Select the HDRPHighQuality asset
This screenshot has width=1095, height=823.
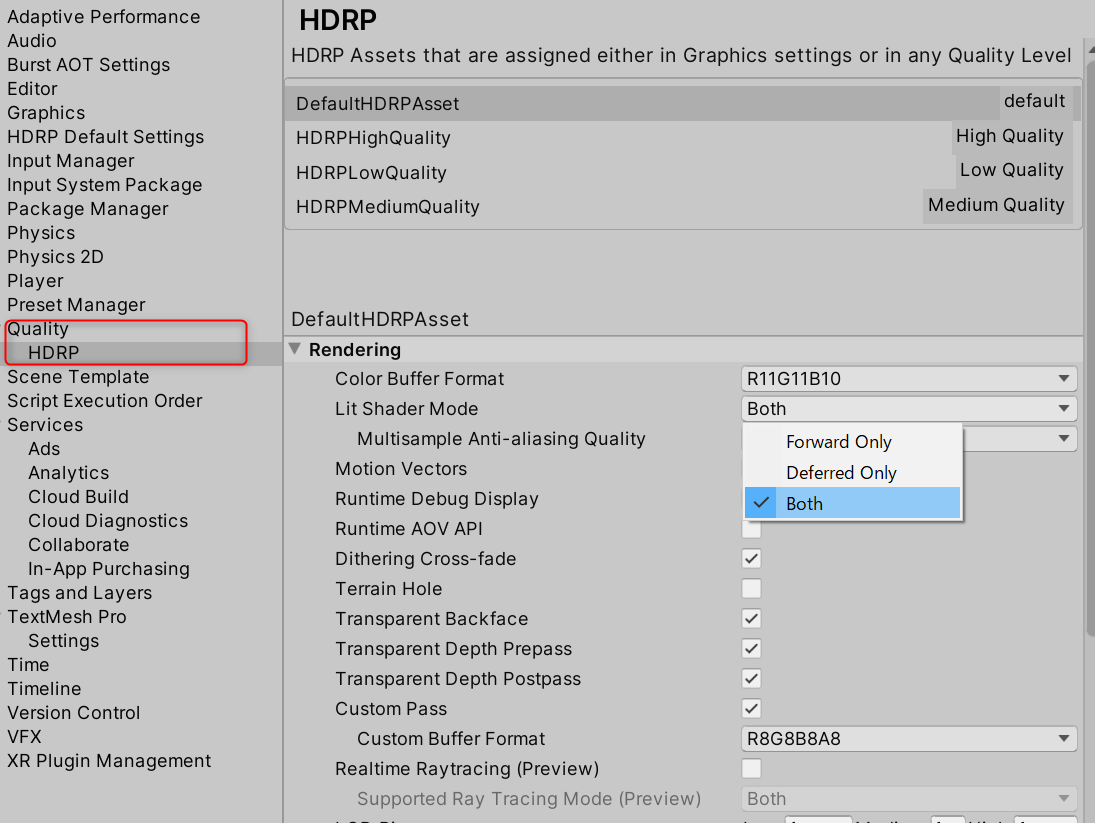[600, 136]
